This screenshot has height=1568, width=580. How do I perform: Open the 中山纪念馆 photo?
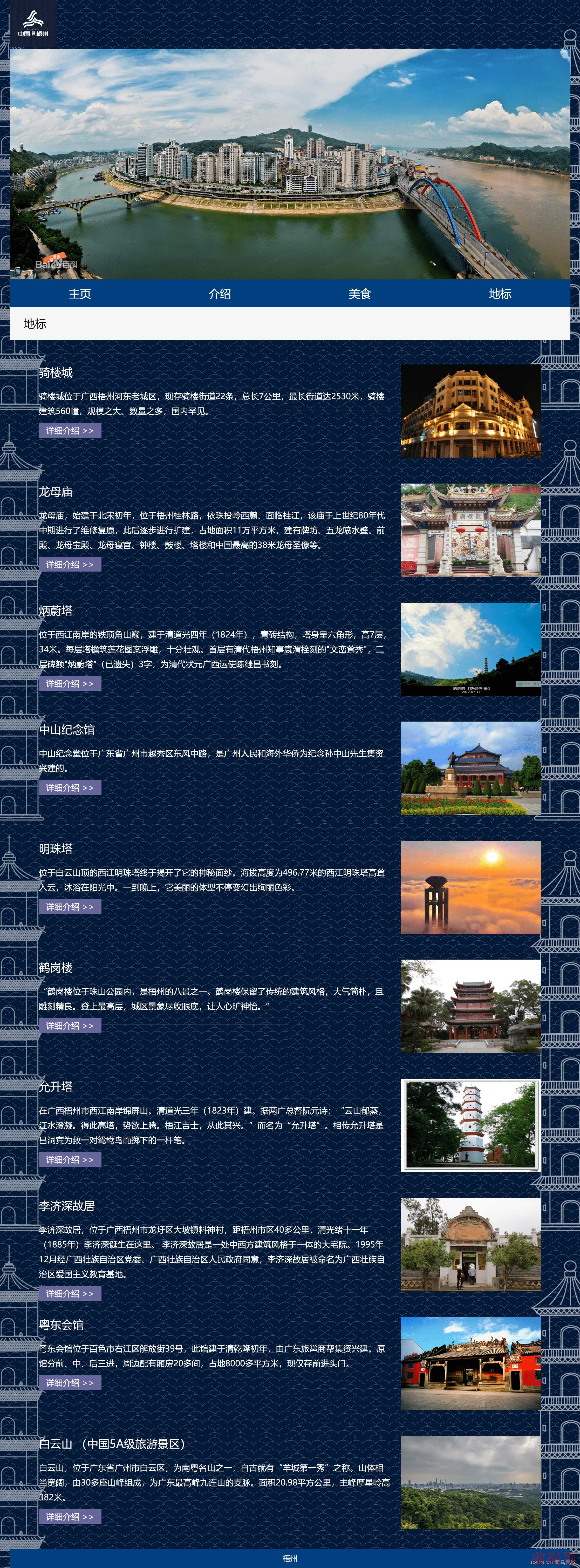click(470, 768)
